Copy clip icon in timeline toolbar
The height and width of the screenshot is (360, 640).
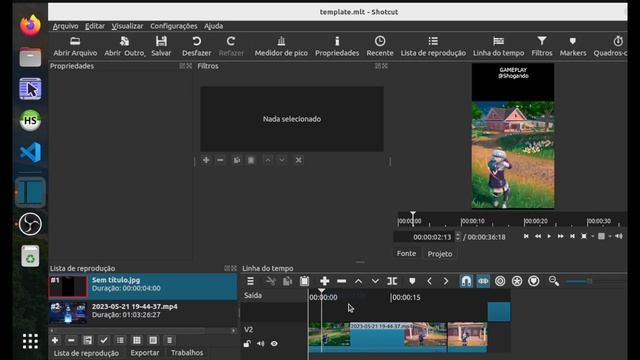287,281
